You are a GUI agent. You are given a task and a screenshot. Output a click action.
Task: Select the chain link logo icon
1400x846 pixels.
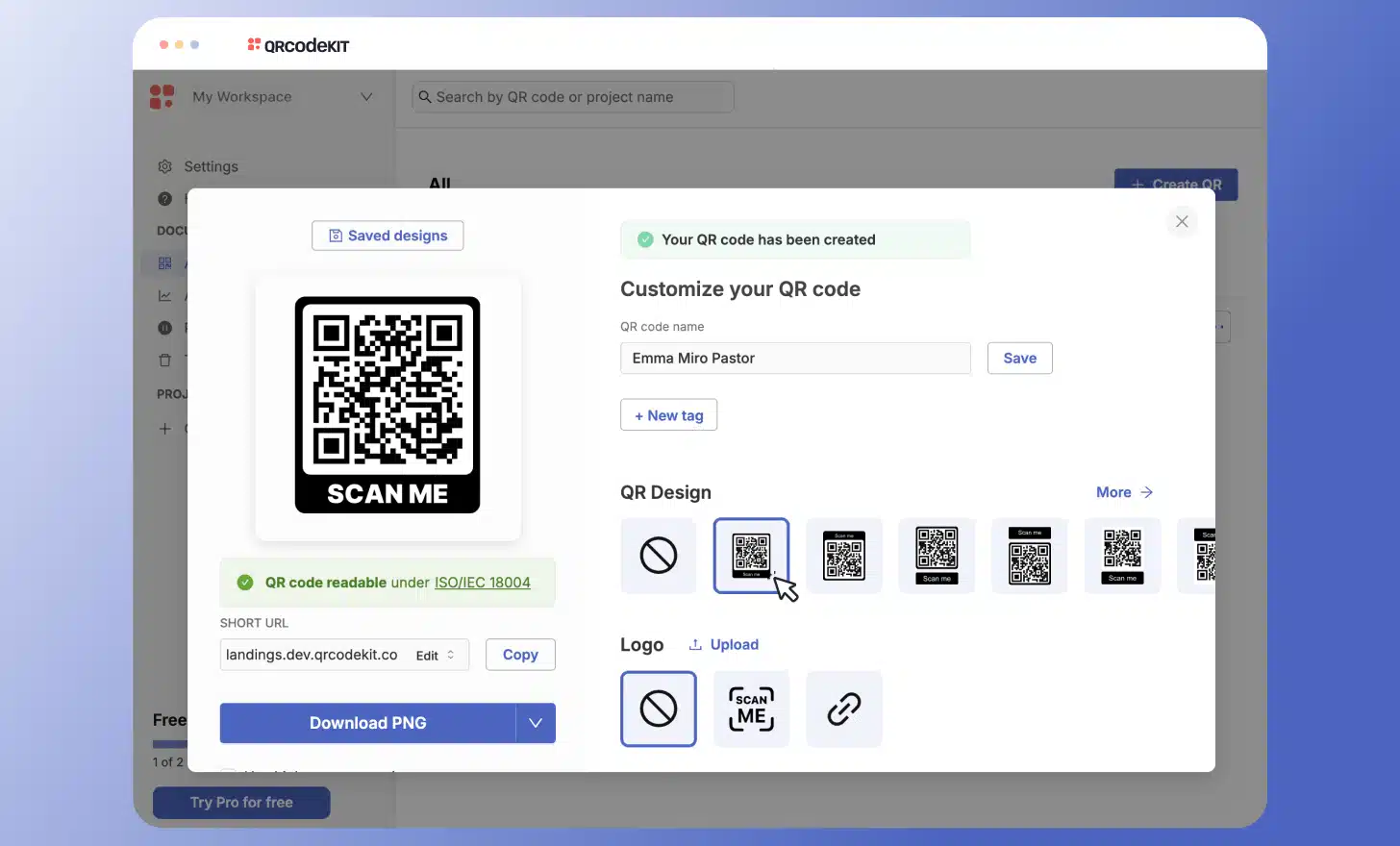pos(844,709)
